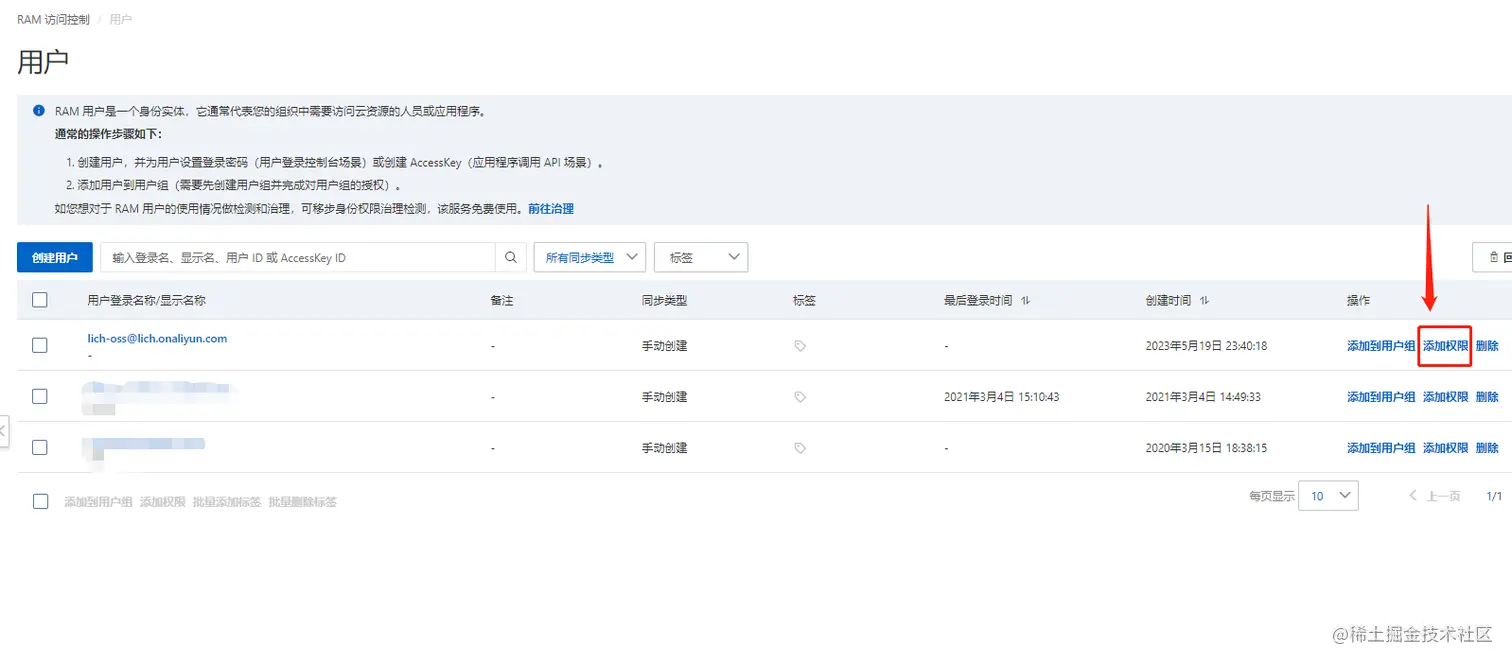Open the 标签 filter dropdown
1512x664 pixels.
700,257
